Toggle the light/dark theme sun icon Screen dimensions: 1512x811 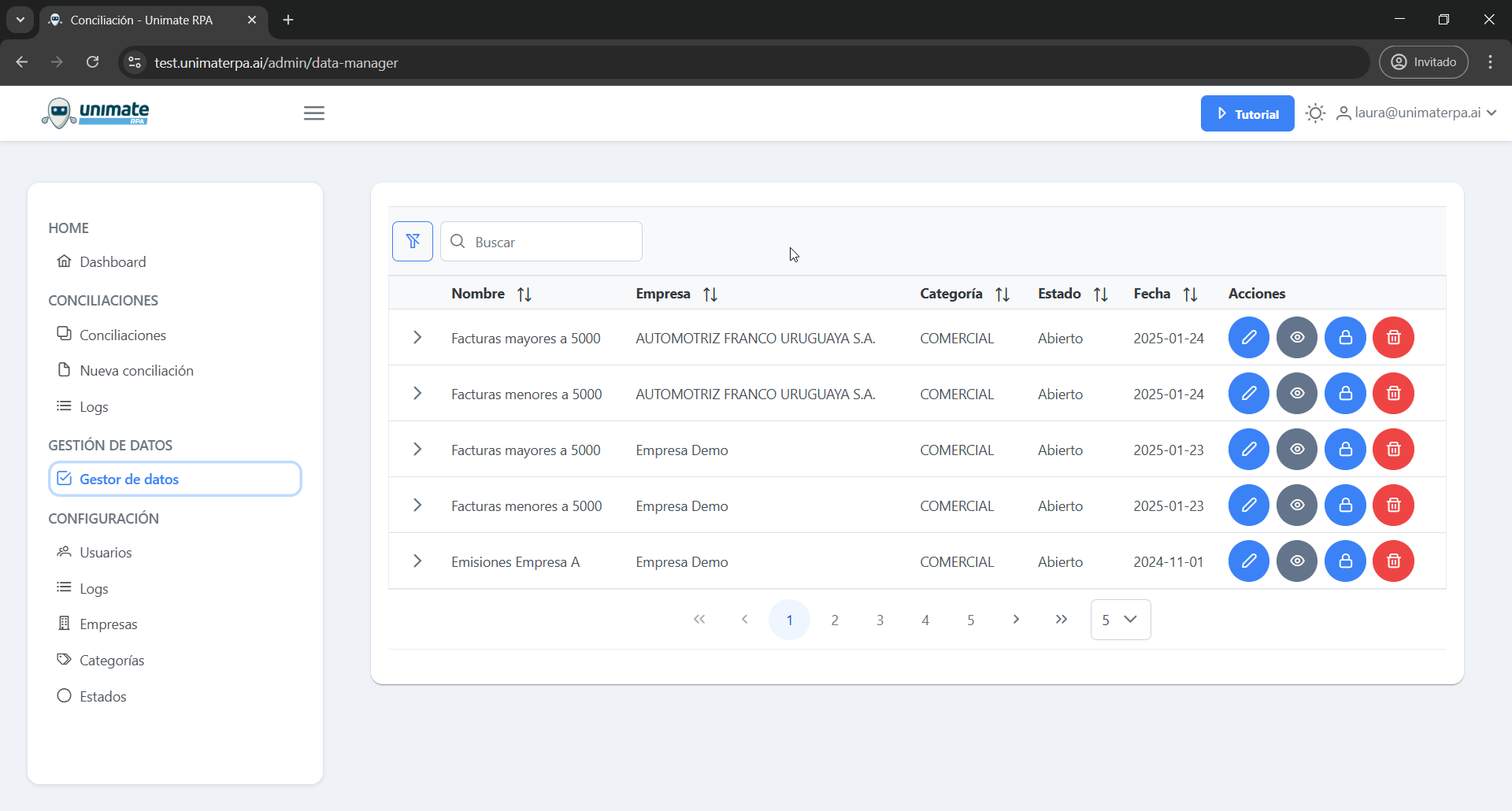coord(1315,113)
